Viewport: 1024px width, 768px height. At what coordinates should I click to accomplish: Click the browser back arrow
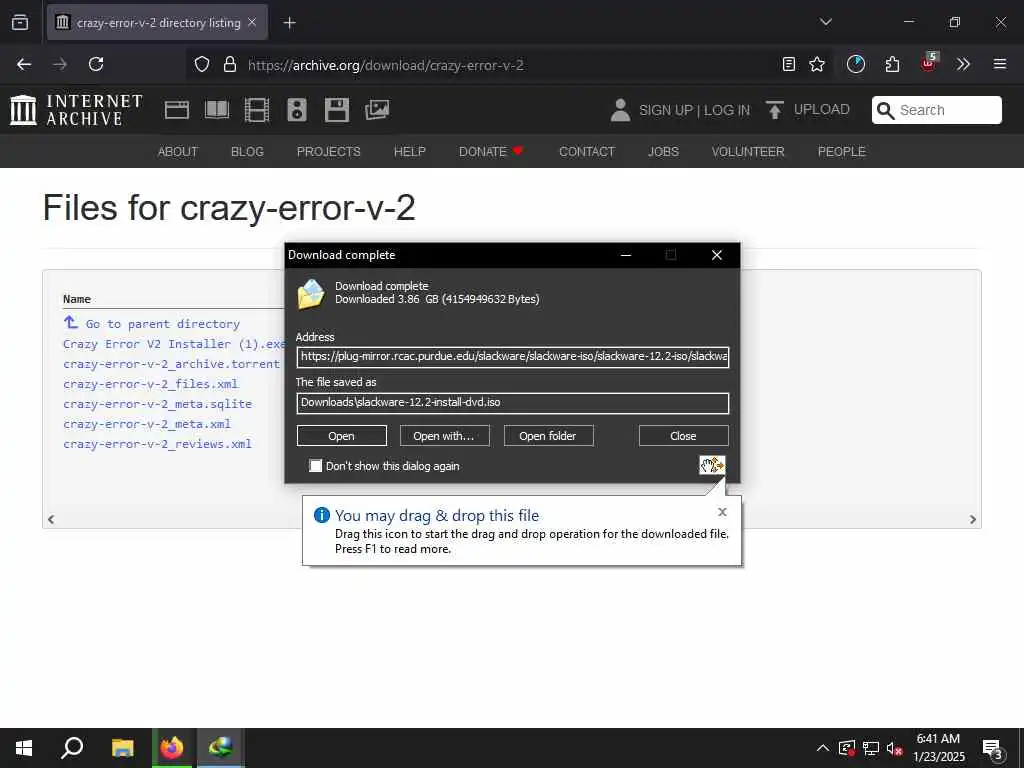tap(24, 64)
